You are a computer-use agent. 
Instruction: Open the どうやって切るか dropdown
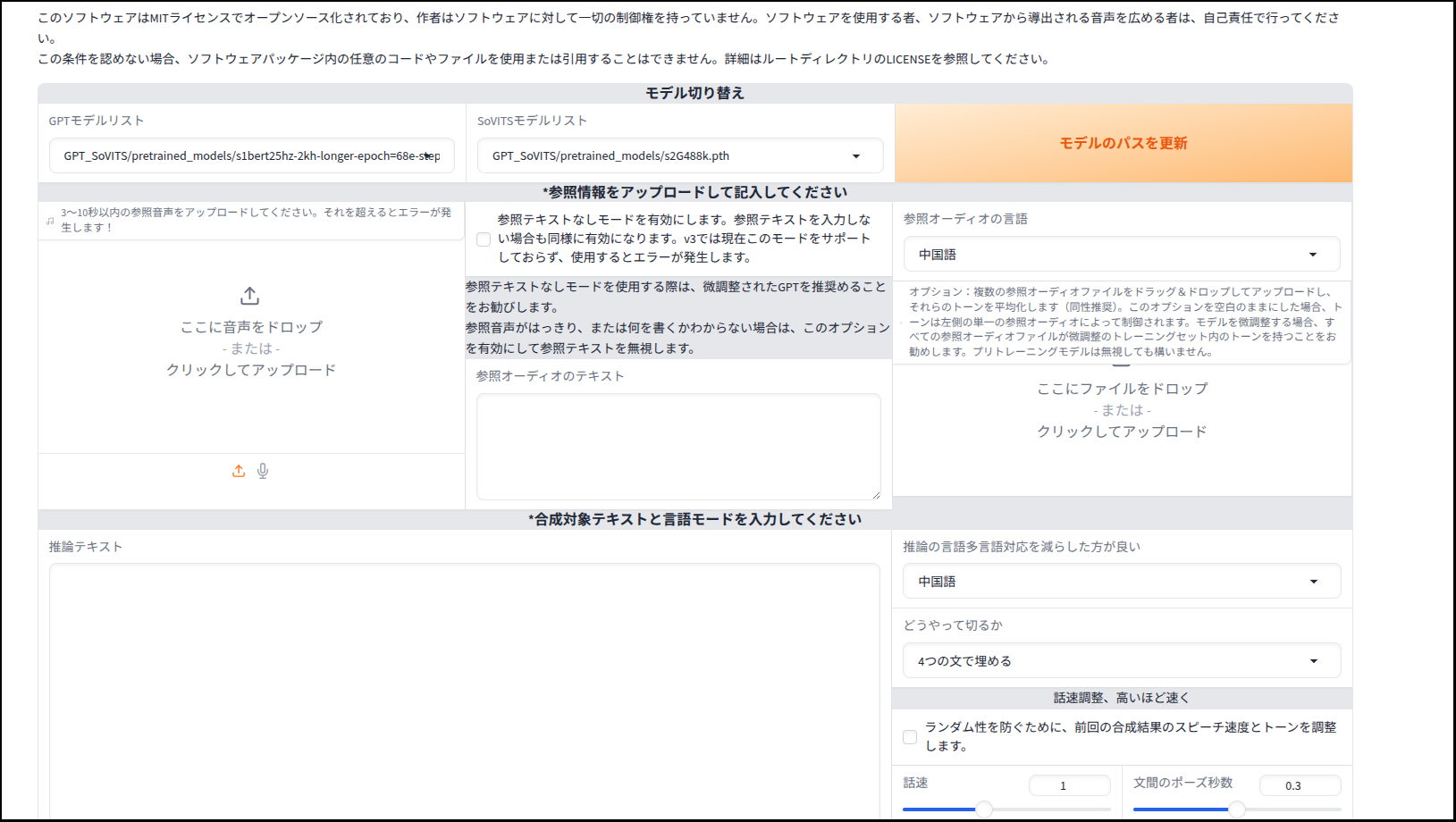(1121, 661)
